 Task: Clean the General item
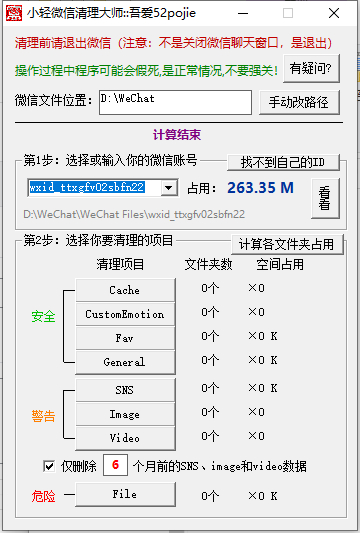point(125,362)
